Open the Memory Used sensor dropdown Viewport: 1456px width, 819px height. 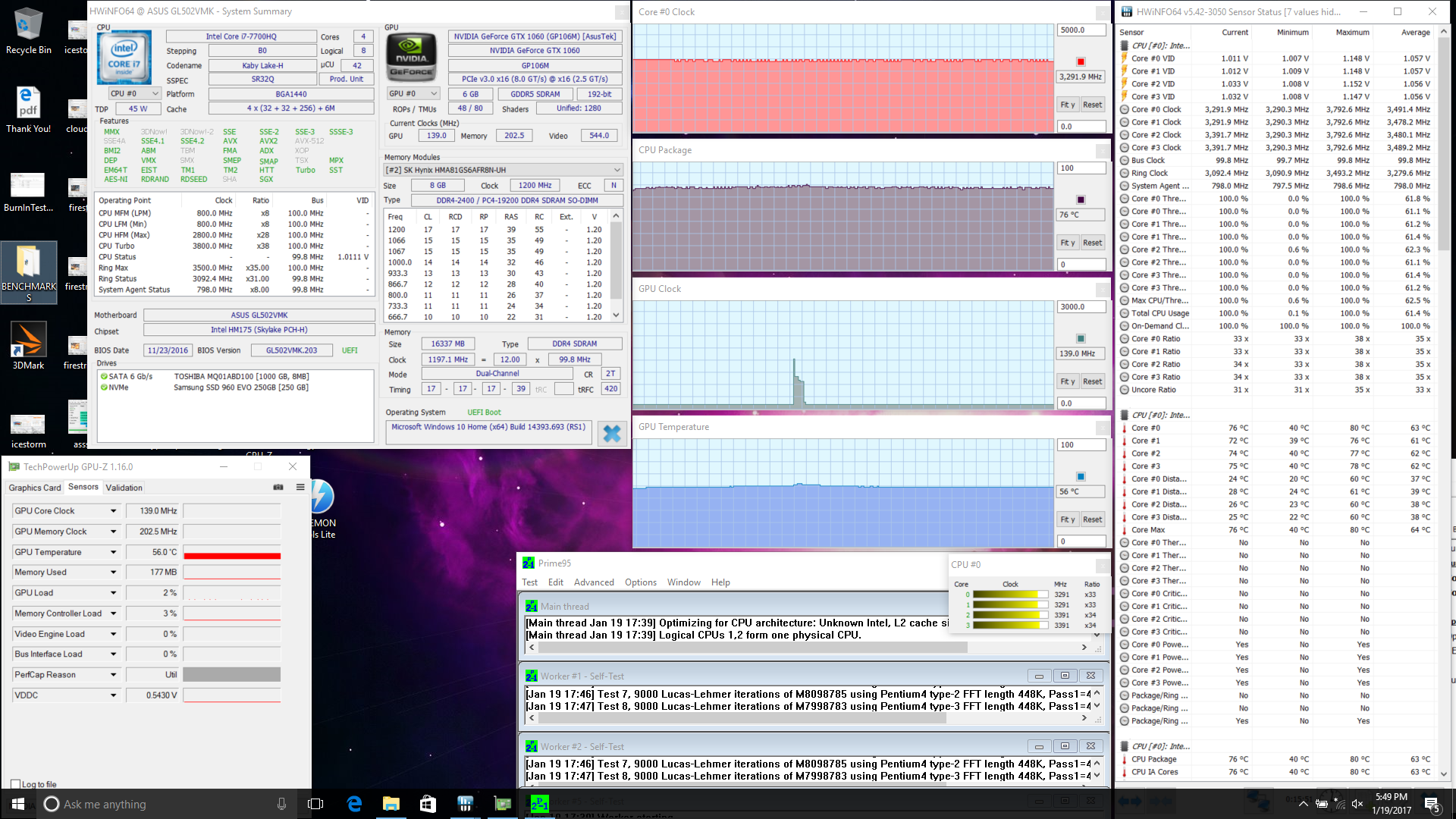114,573
